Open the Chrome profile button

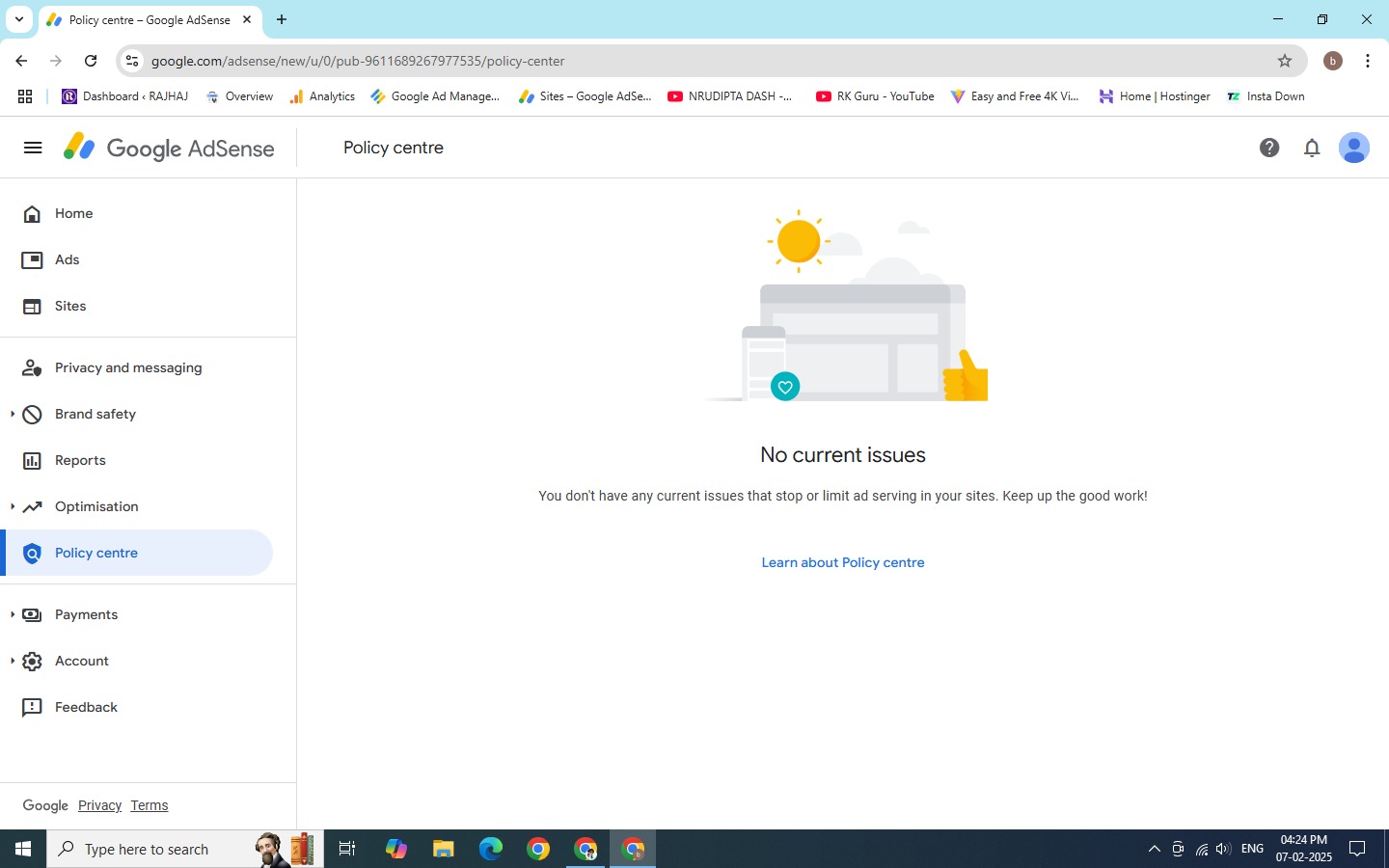(x=1333, y=61)
